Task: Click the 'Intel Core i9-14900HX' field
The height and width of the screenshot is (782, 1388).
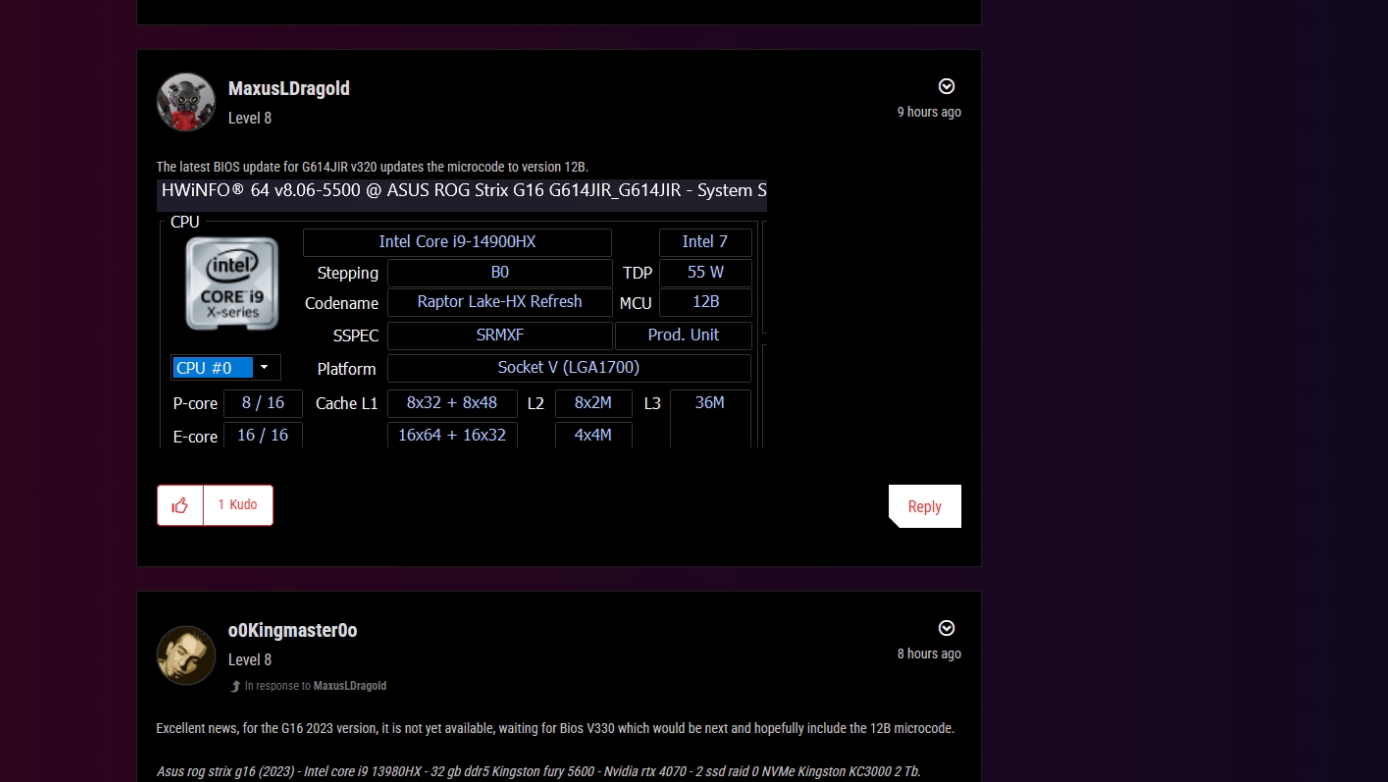Action: [457, 242]
